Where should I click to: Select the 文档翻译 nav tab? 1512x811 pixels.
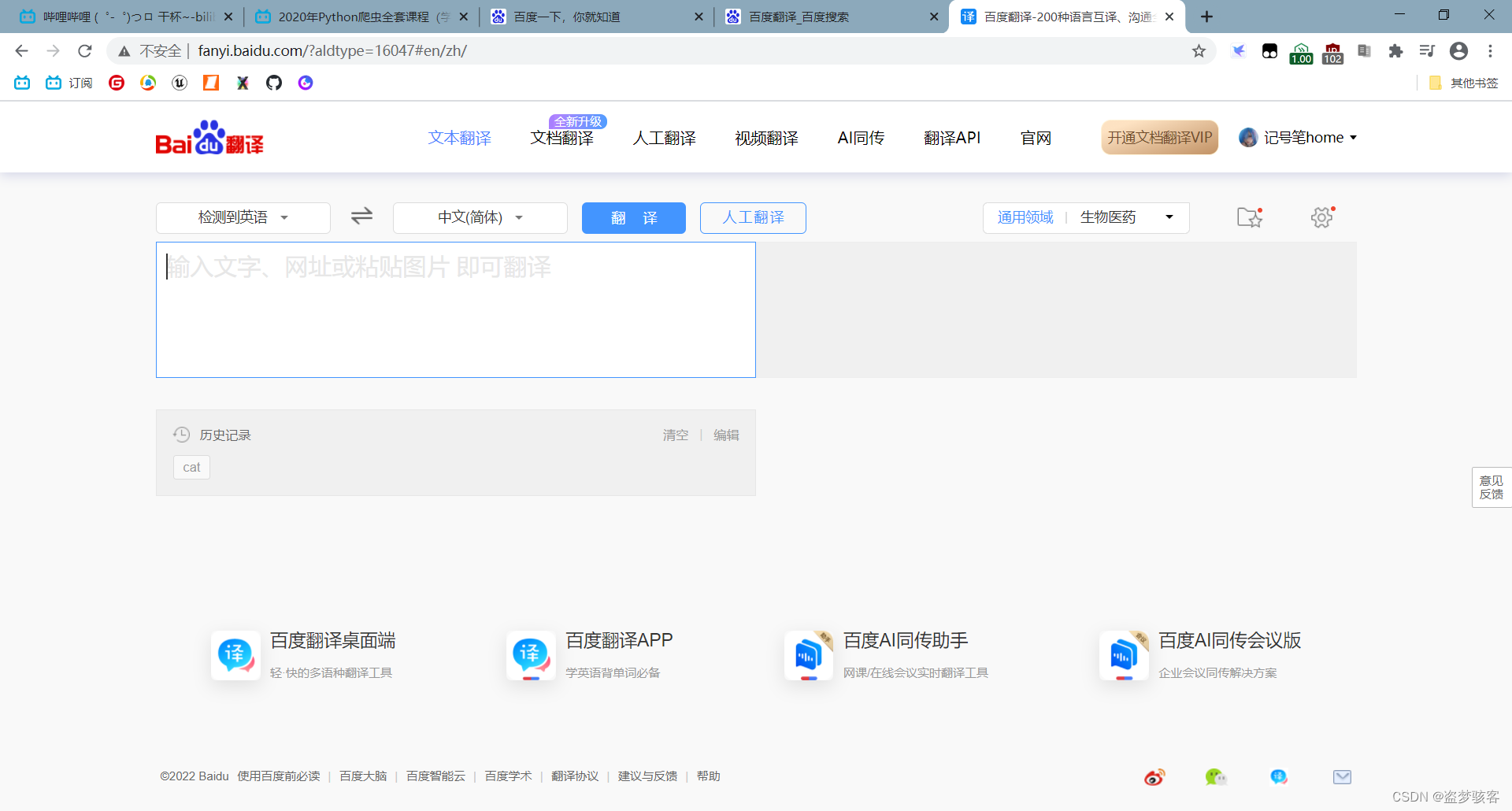pos(562,138)
